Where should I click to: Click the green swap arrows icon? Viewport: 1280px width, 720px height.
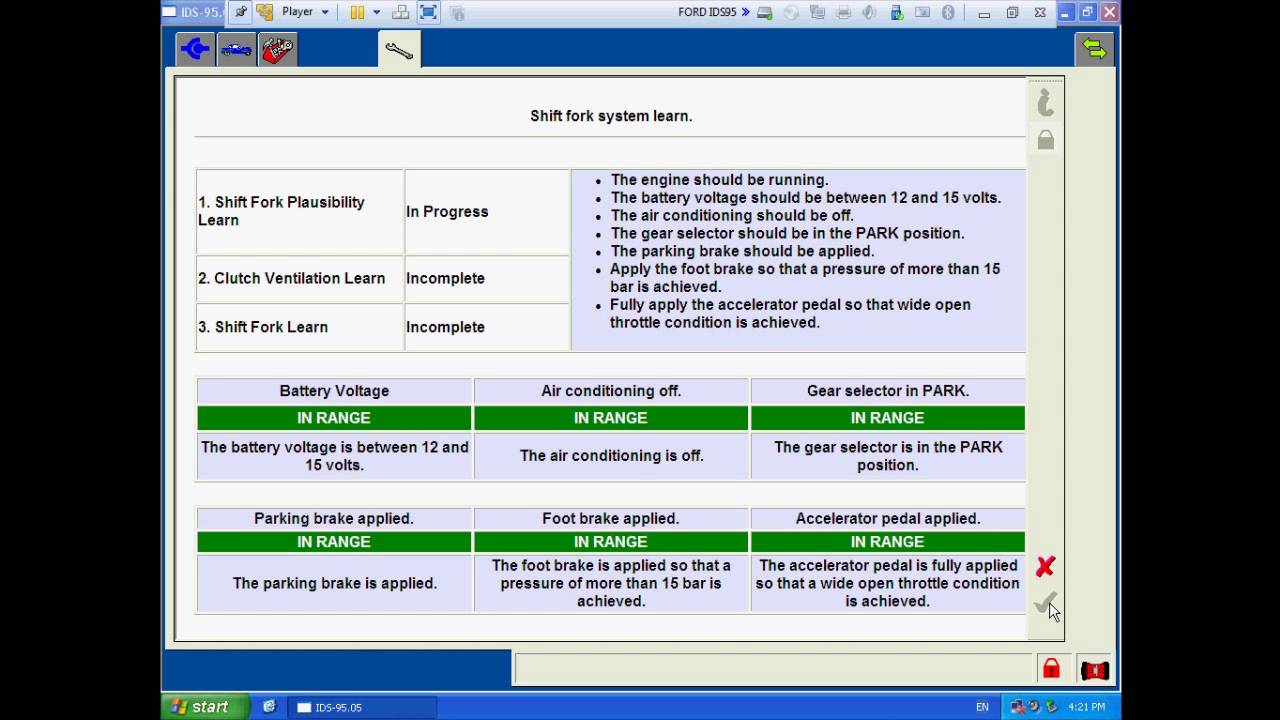point(1095,49)
